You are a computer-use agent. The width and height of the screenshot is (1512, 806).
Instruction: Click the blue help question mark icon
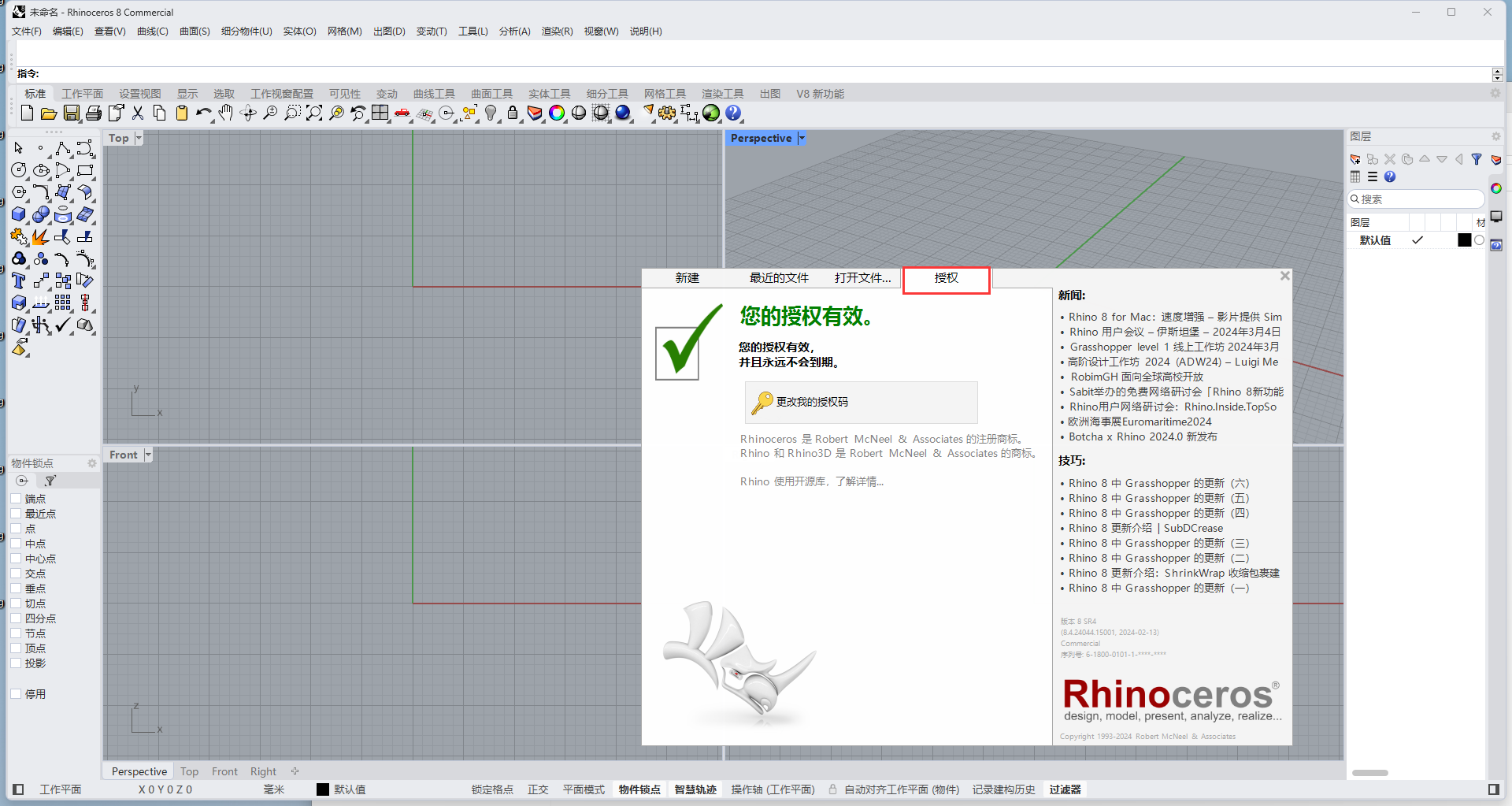[733, 113]
